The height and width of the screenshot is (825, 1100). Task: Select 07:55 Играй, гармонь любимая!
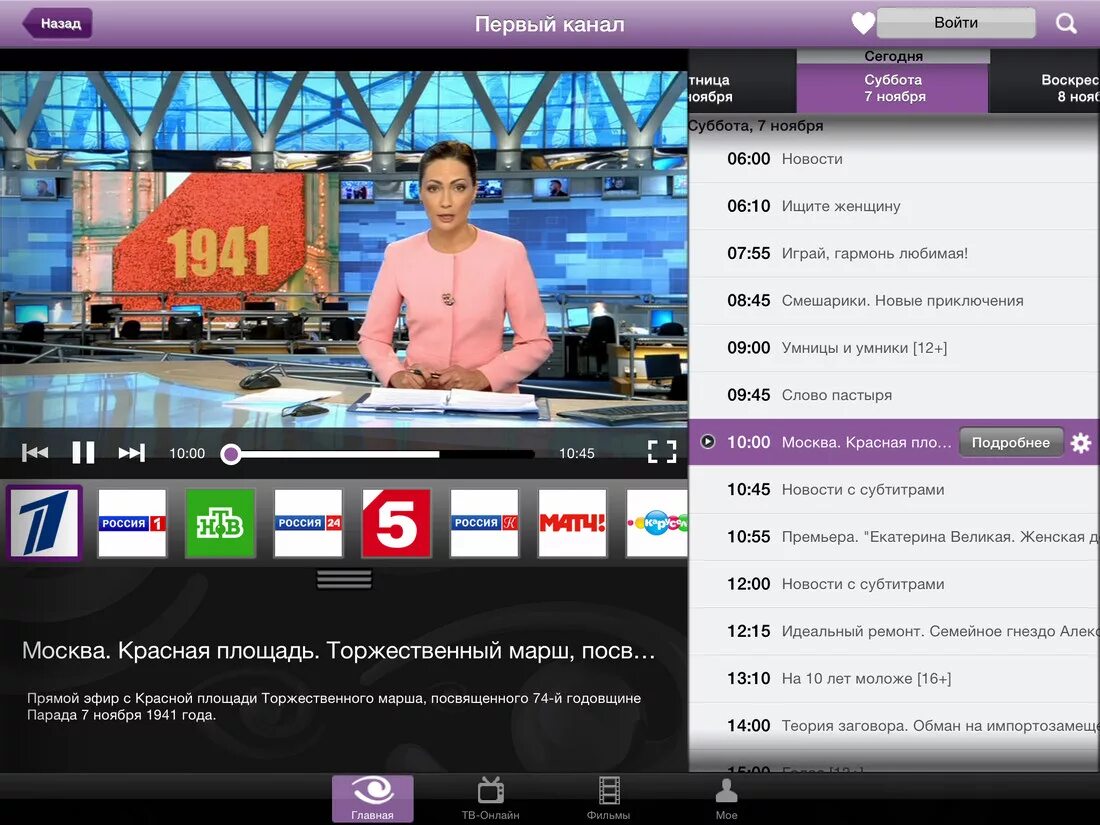point(894,253)
